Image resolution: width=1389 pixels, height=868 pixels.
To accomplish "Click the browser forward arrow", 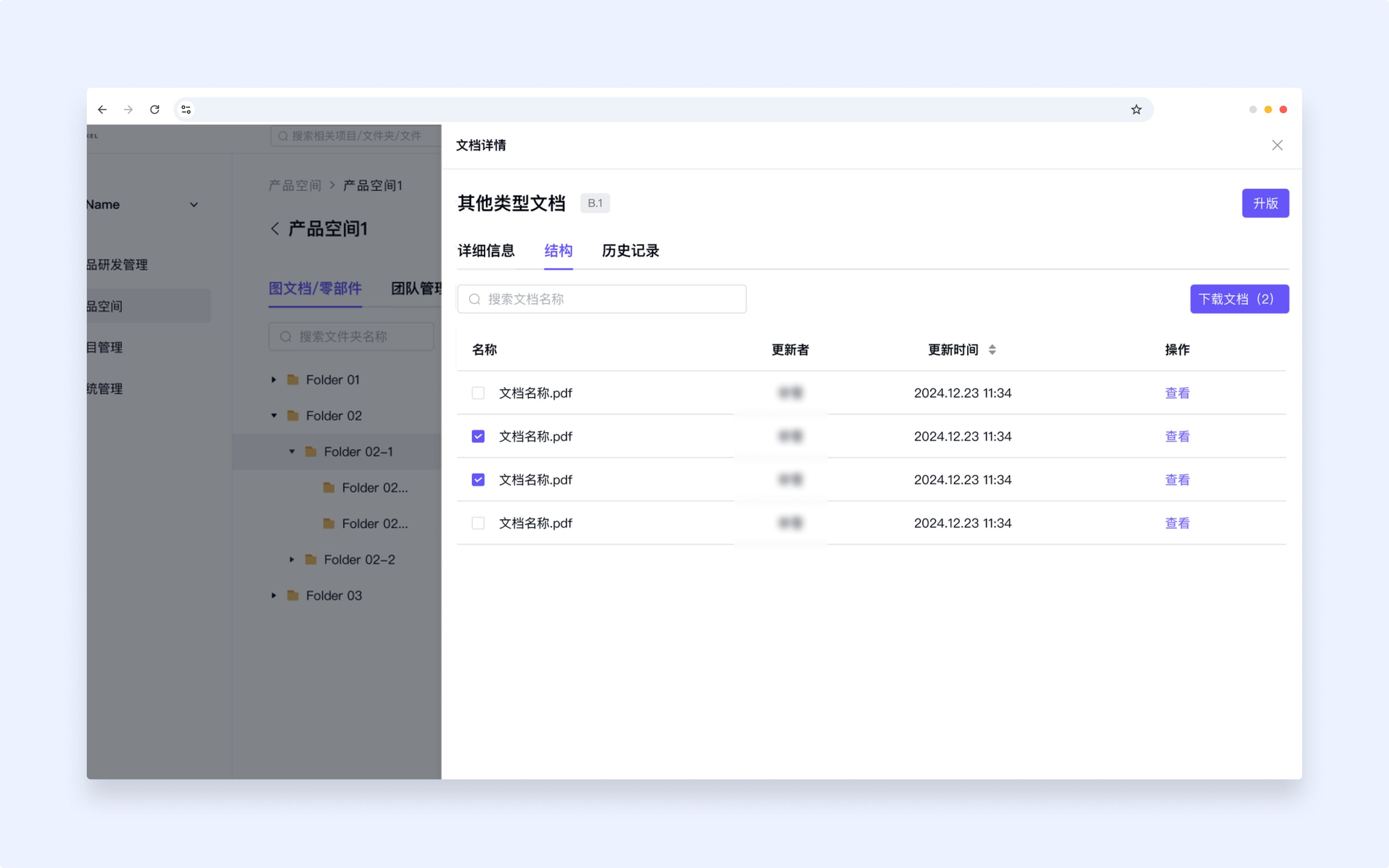I will click(x=129, y=110).
